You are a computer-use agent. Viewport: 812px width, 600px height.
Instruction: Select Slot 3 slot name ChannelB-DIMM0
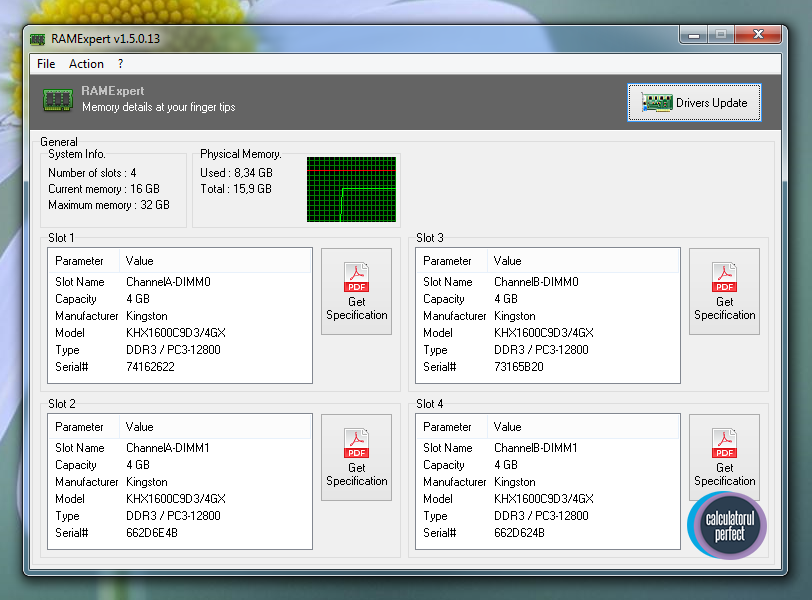(536, 282)
